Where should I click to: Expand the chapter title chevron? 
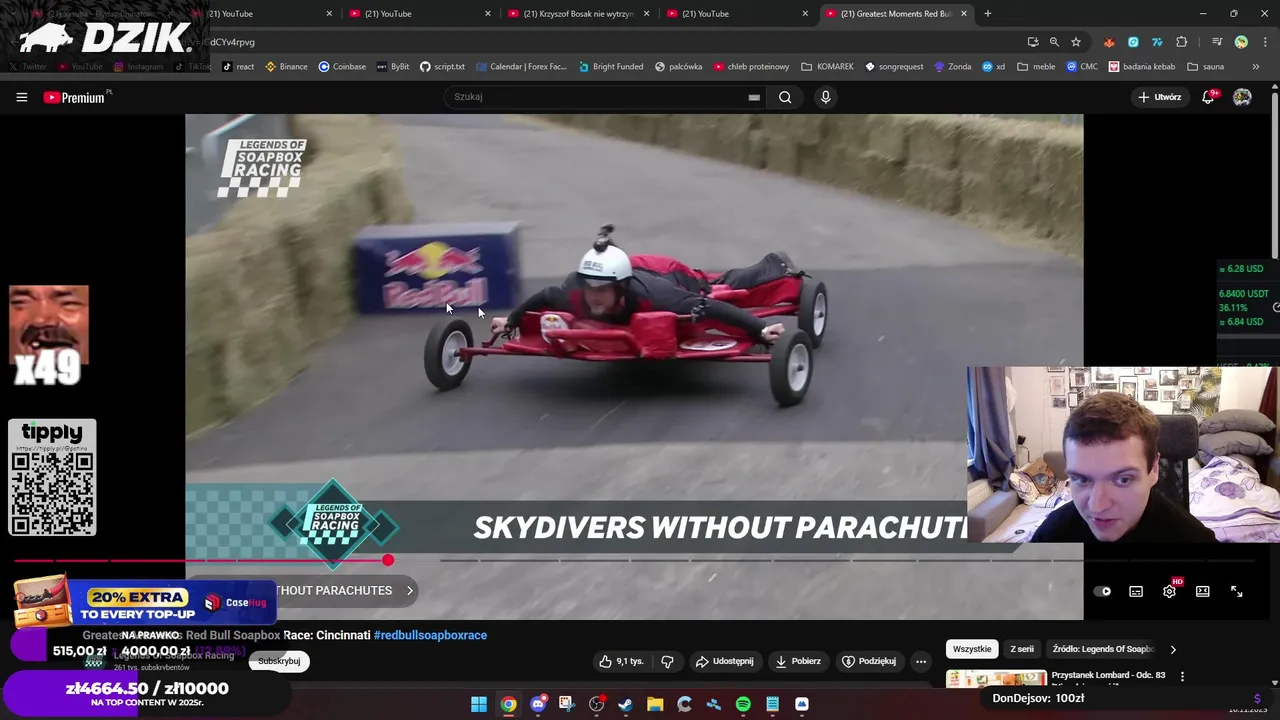click(409, 590)
